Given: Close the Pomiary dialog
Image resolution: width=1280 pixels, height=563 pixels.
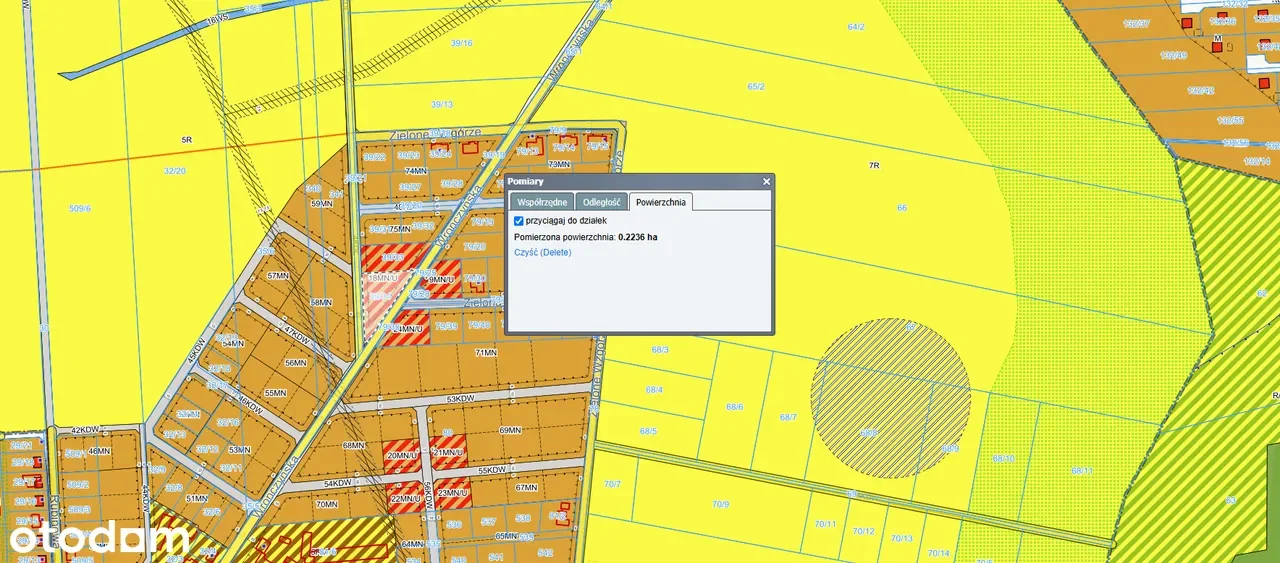Looking at the screenshot, I should click(x=766, y=182).
